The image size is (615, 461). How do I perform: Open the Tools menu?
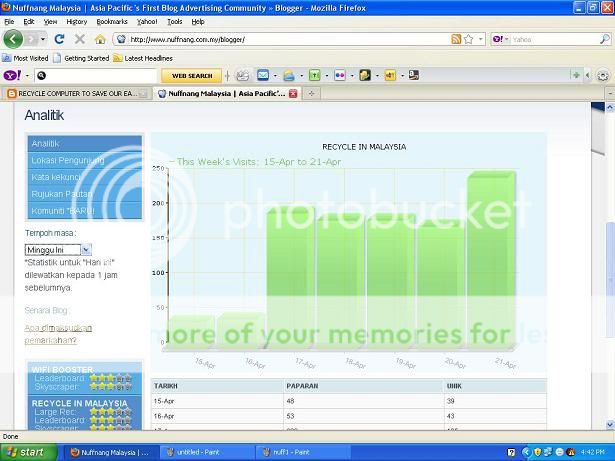click(175, 22)
